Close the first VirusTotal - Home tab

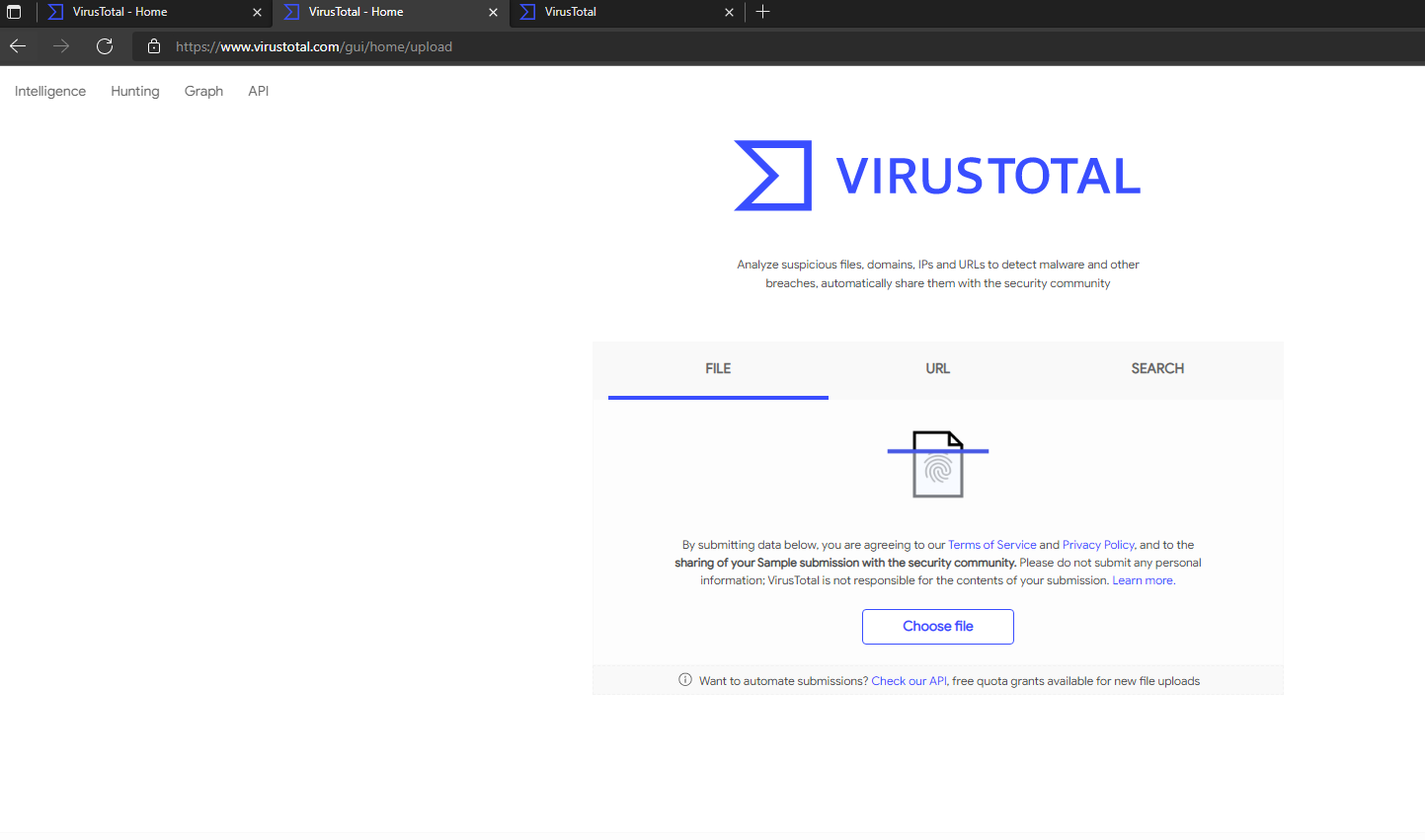tap(257, 13)
